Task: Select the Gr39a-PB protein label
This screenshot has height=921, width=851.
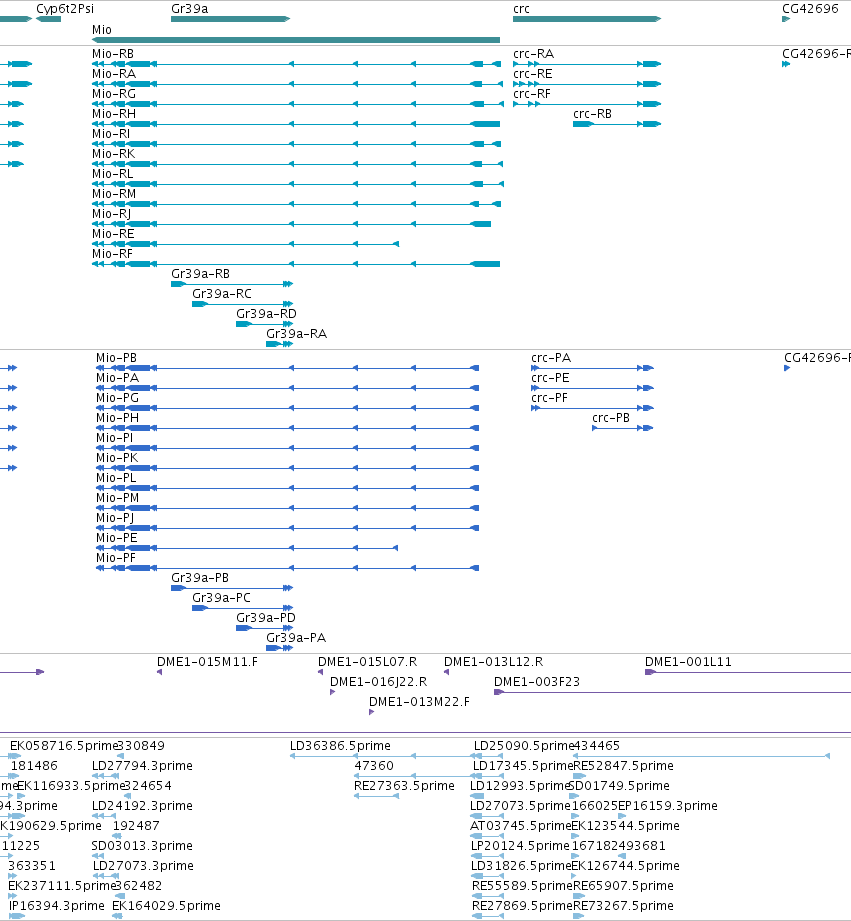Action: click(200, 577)
